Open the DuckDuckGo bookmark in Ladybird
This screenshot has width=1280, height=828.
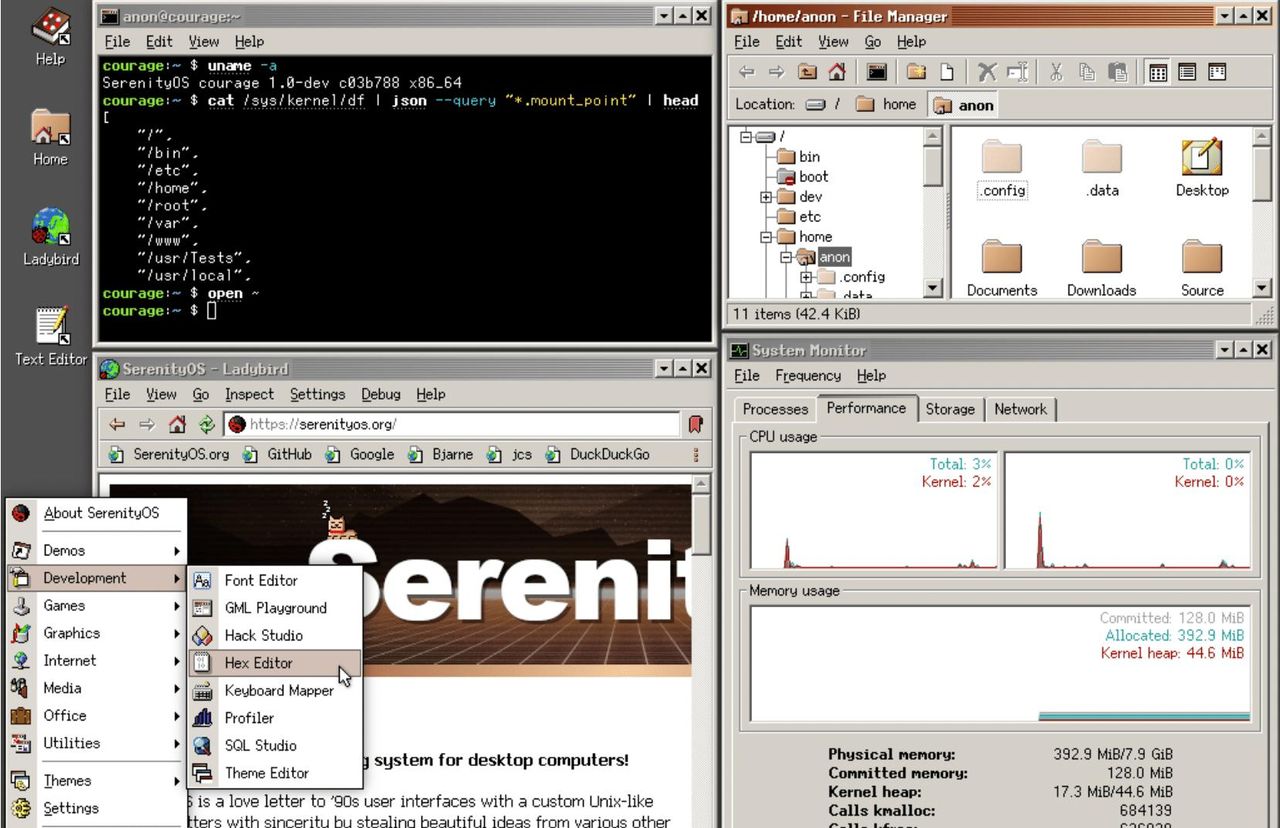(599, 454)
